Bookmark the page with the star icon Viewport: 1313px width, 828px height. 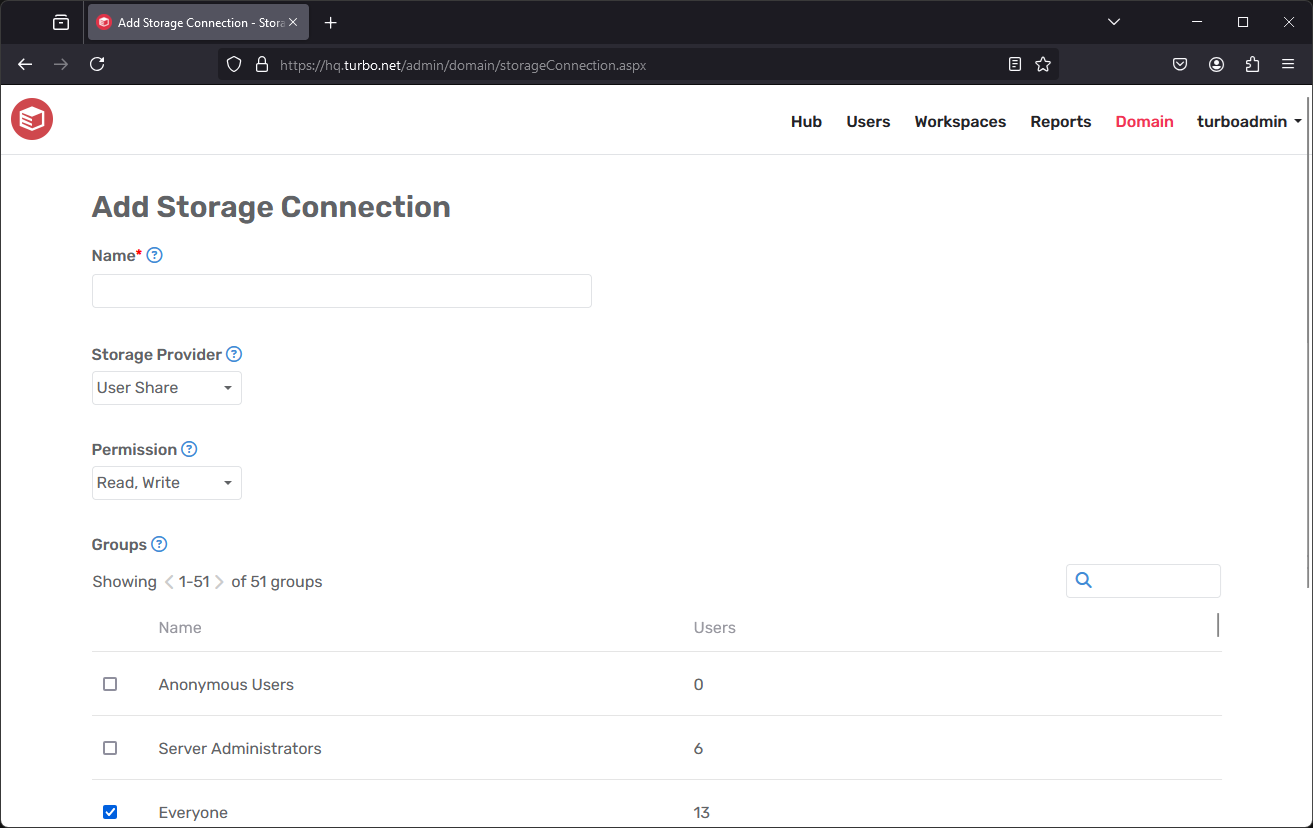click(x=1043, y=63)
